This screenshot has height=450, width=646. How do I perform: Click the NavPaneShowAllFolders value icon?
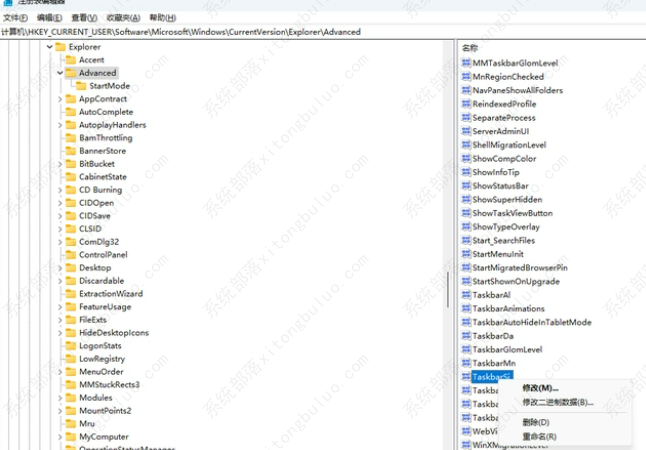(466, 90)
